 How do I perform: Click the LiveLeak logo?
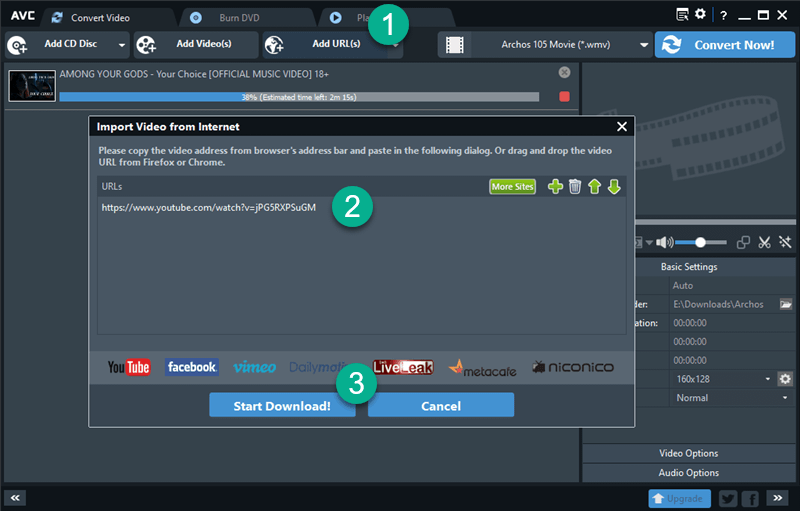(403, 367)
